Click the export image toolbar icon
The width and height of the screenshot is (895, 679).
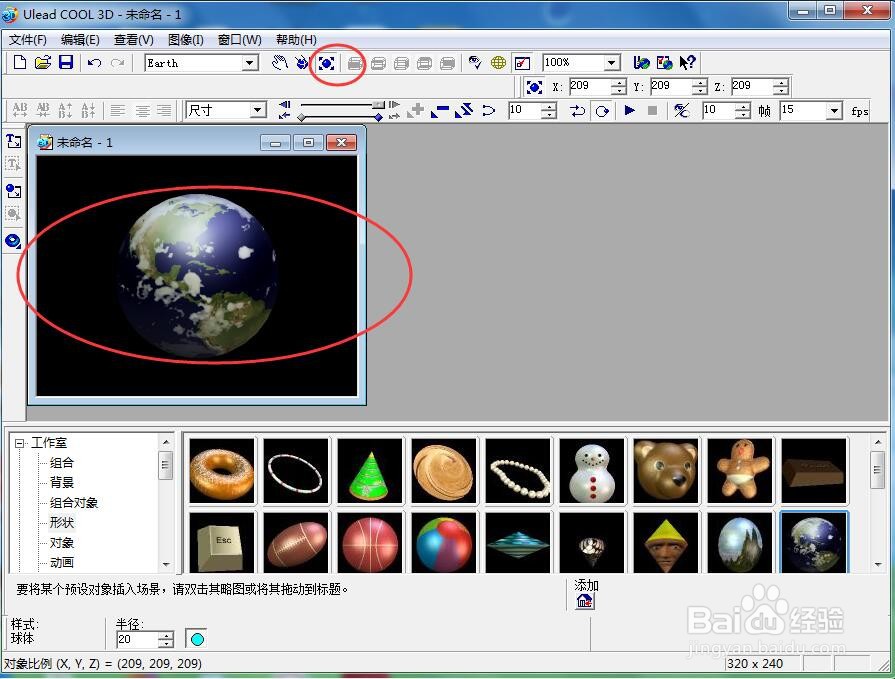point(664,62)
